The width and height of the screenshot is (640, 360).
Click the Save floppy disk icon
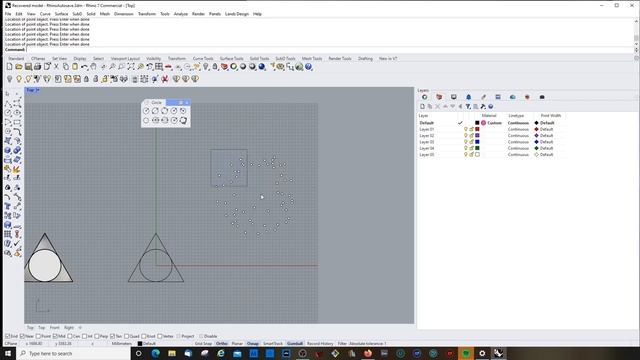coord(28,67)
